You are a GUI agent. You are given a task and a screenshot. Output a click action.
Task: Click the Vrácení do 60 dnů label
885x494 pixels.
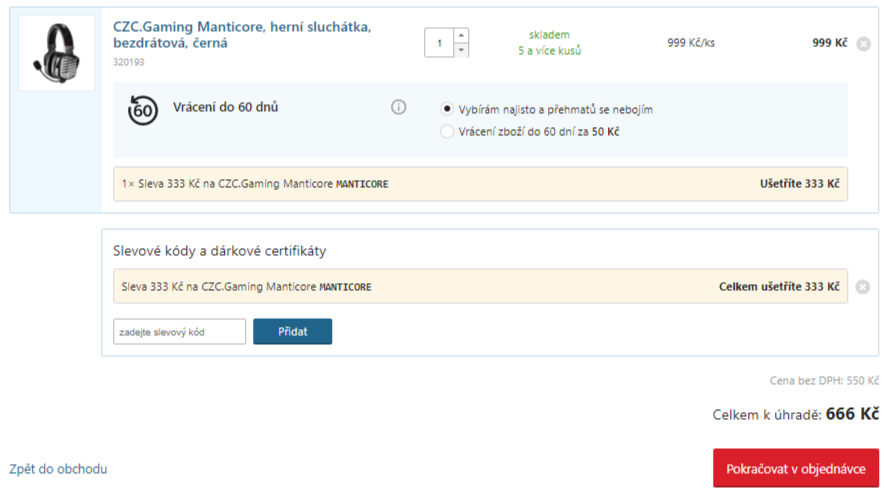click(225, 107)
